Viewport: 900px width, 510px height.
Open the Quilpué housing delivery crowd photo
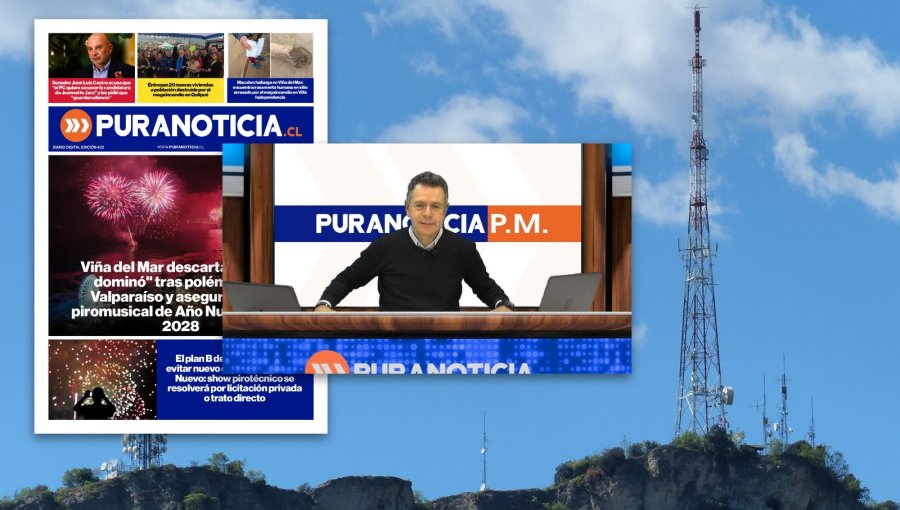pos(180,56)
